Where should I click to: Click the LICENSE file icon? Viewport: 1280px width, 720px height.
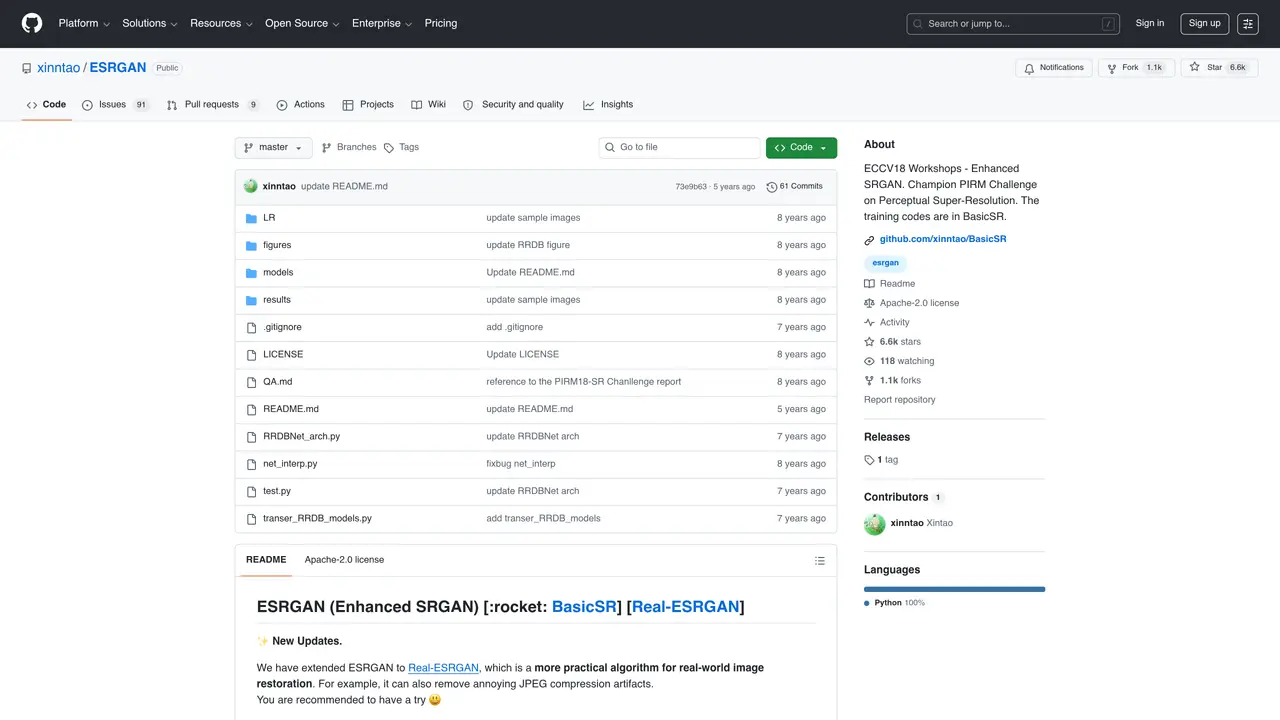tap(252, 355)
